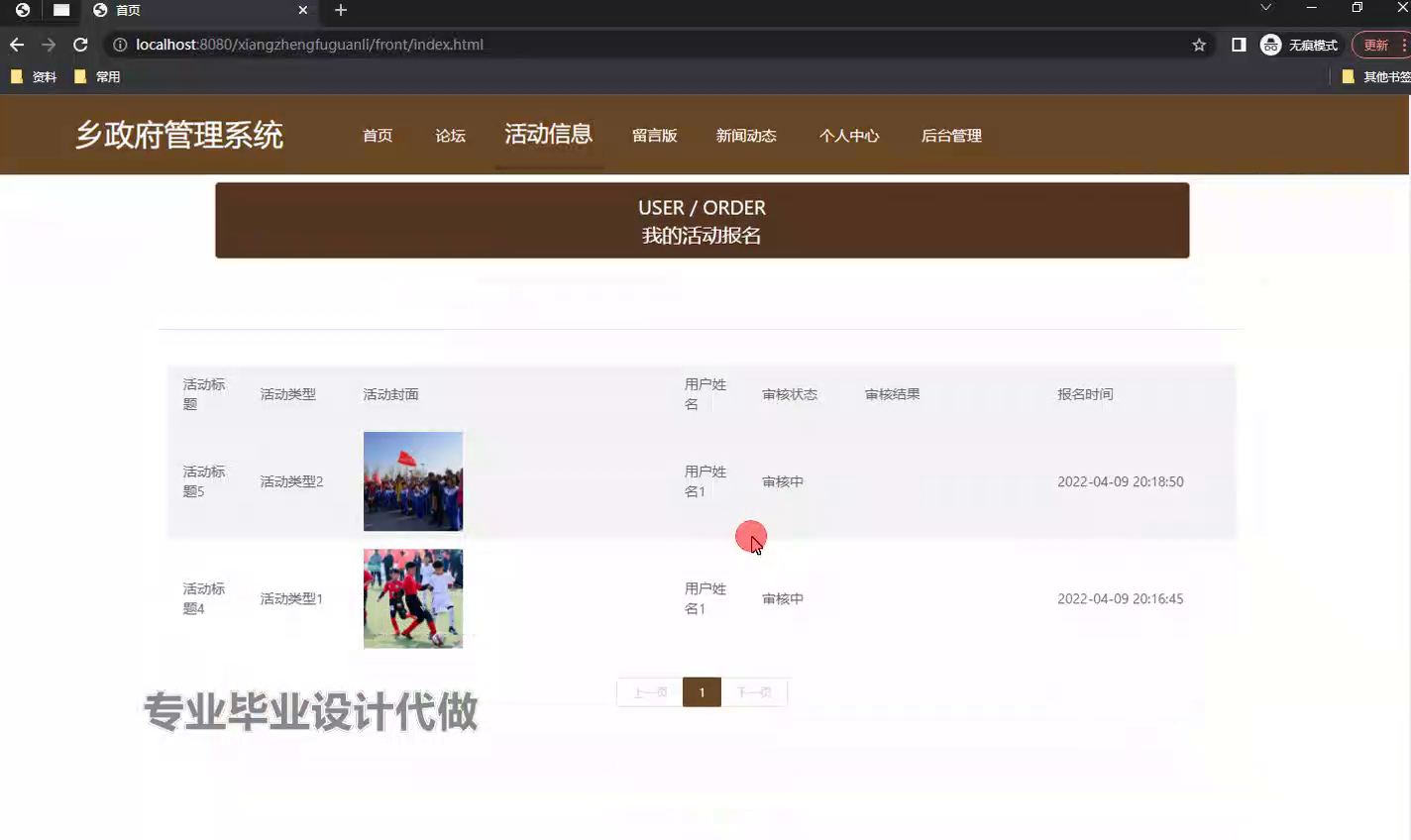Click the 活动标题4 cell
The height and width of the screenshot is (840, 1411).
point(204,598)
